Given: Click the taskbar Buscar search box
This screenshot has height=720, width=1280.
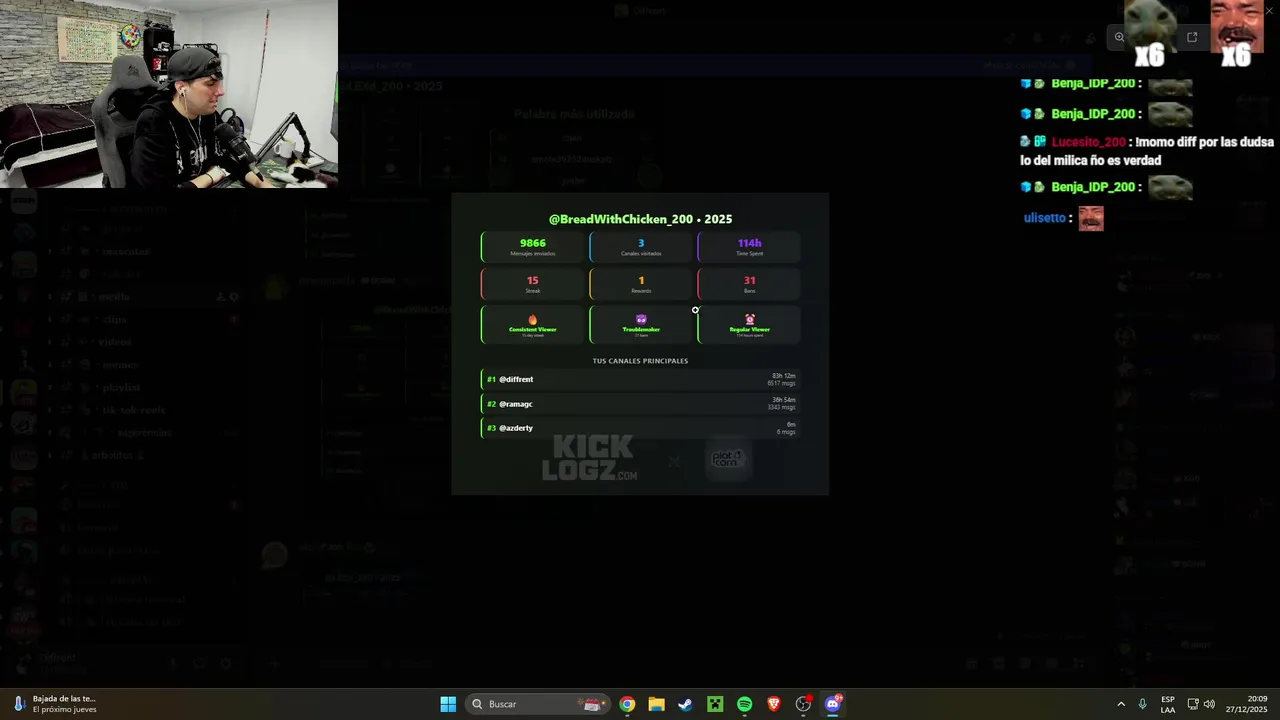Looking at the screenshot, I should tap(539, 704).
